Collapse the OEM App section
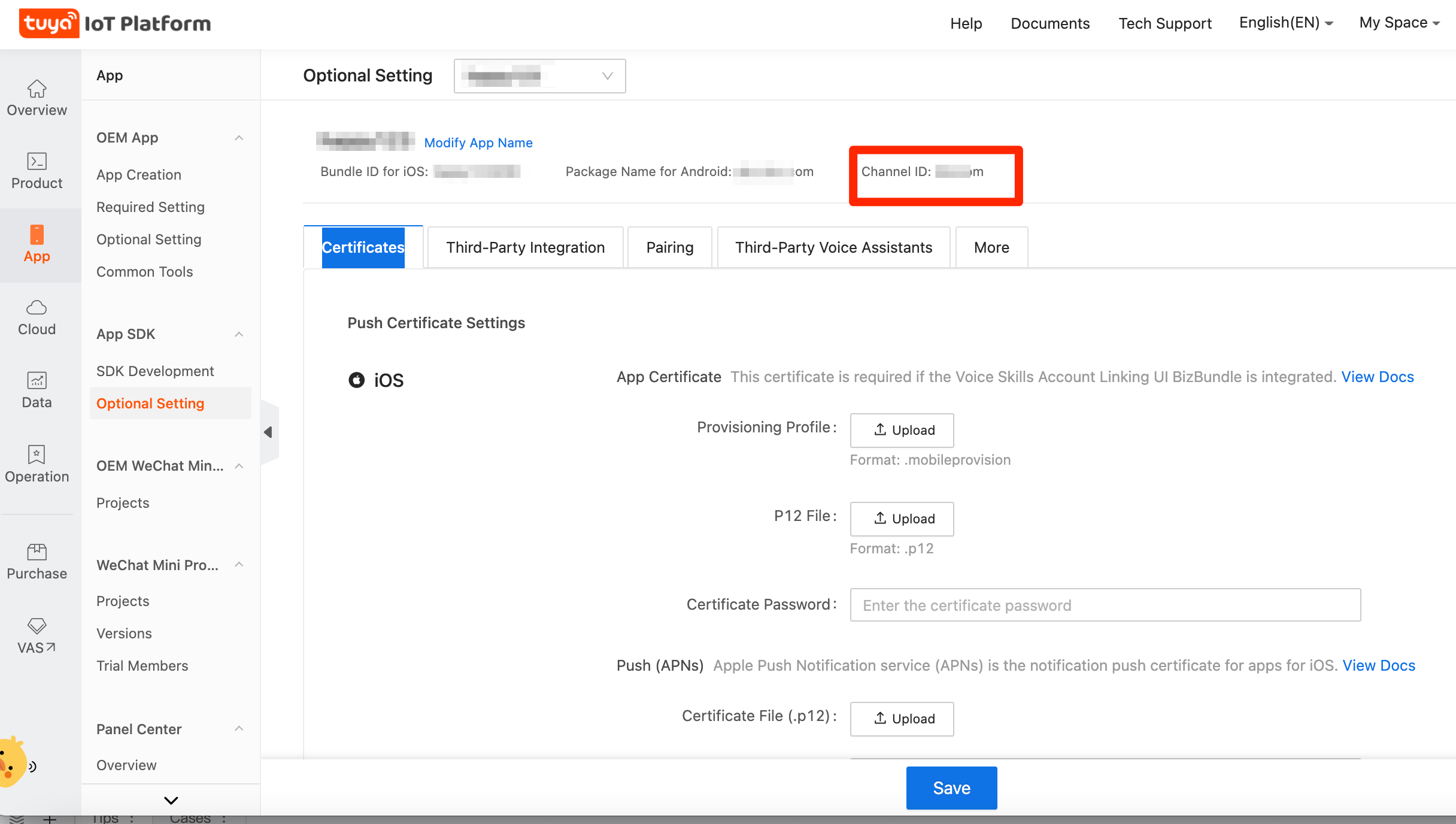The width and height of the screenshot is (1456, 824). 239,137
